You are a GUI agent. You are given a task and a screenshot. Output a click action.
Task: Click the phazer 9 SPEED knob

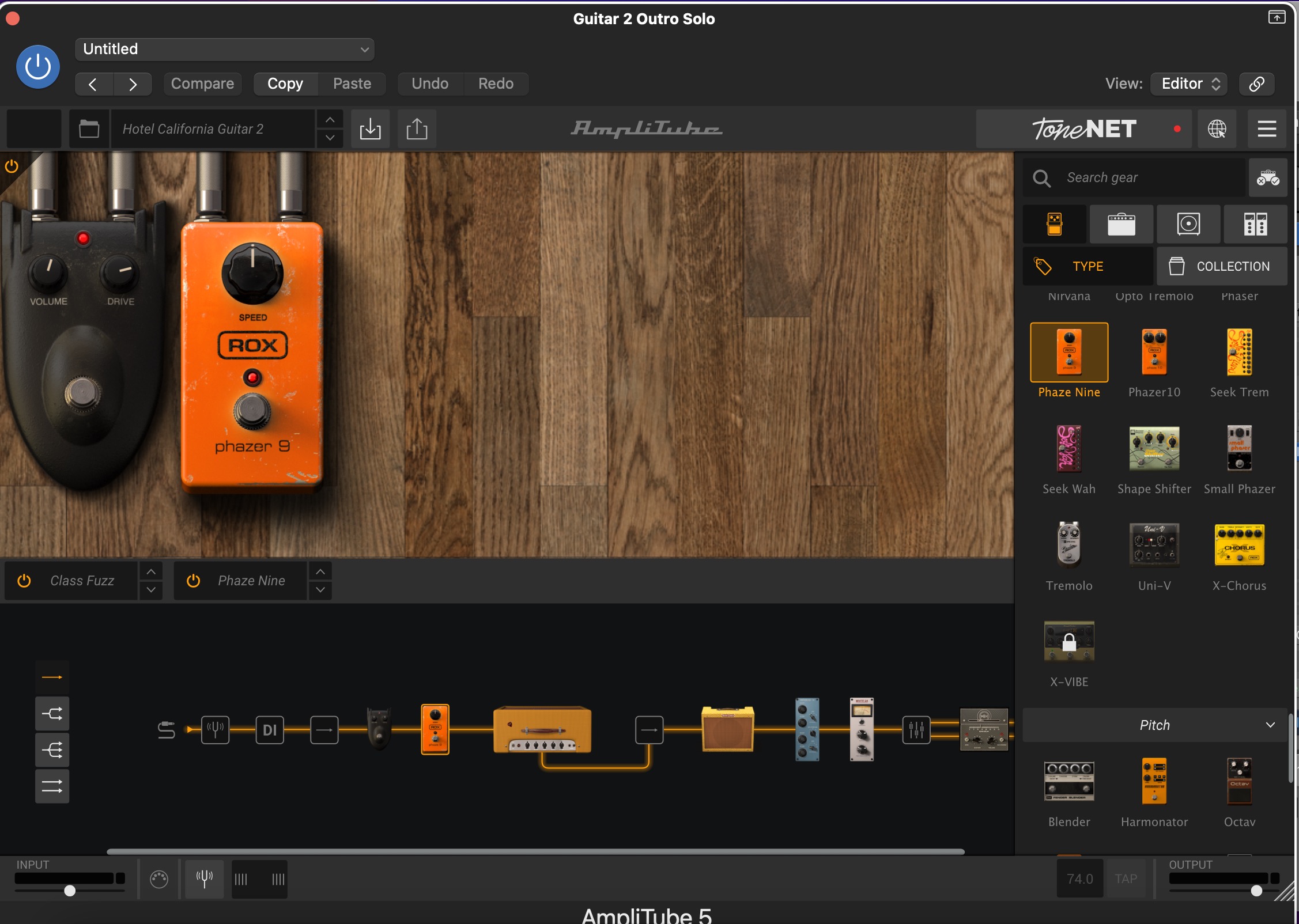click(x=252, y=273)
